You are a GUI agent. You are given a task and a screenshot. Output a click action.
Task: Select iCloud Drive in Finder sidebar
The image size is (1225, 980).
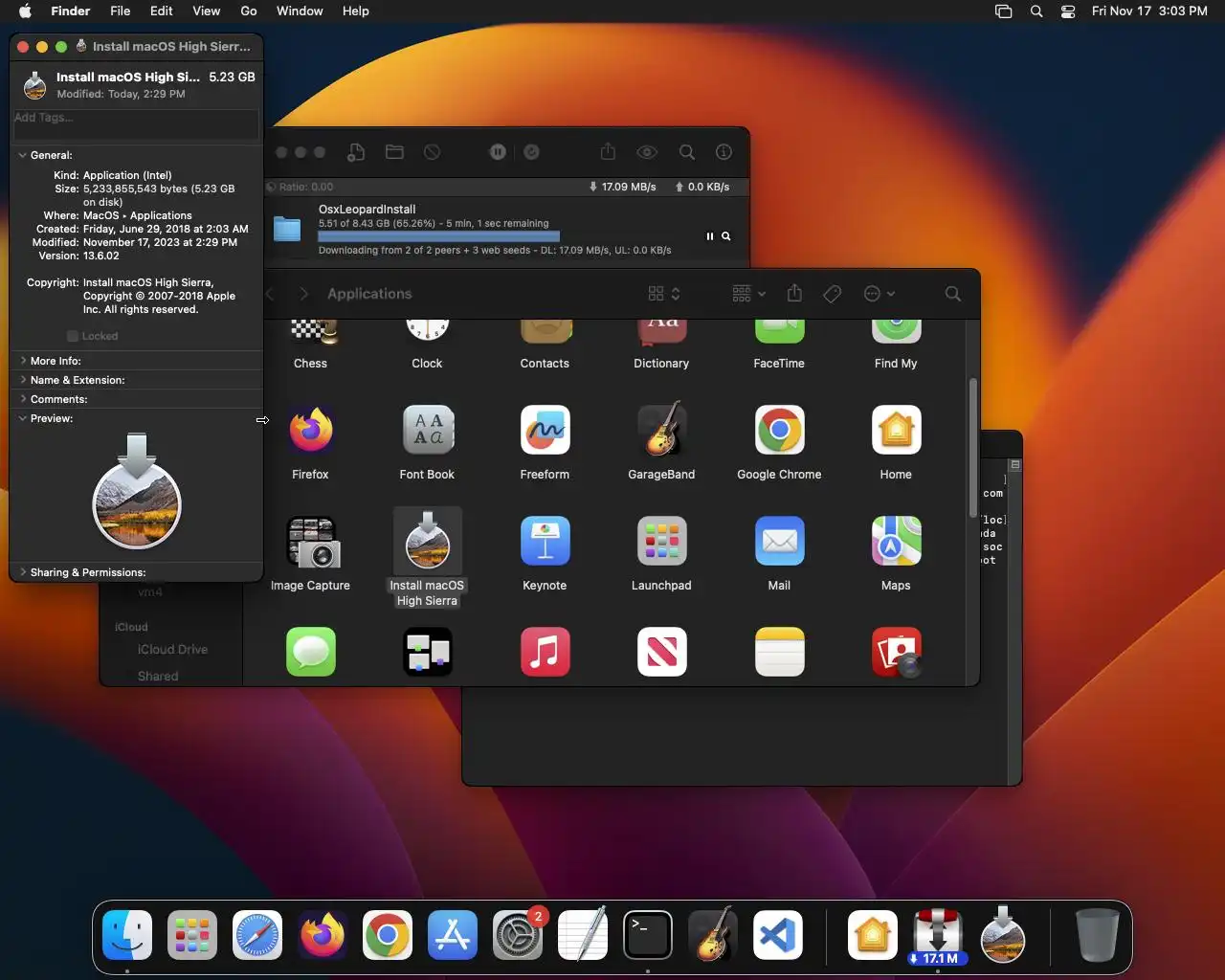[x=172, y=649]
